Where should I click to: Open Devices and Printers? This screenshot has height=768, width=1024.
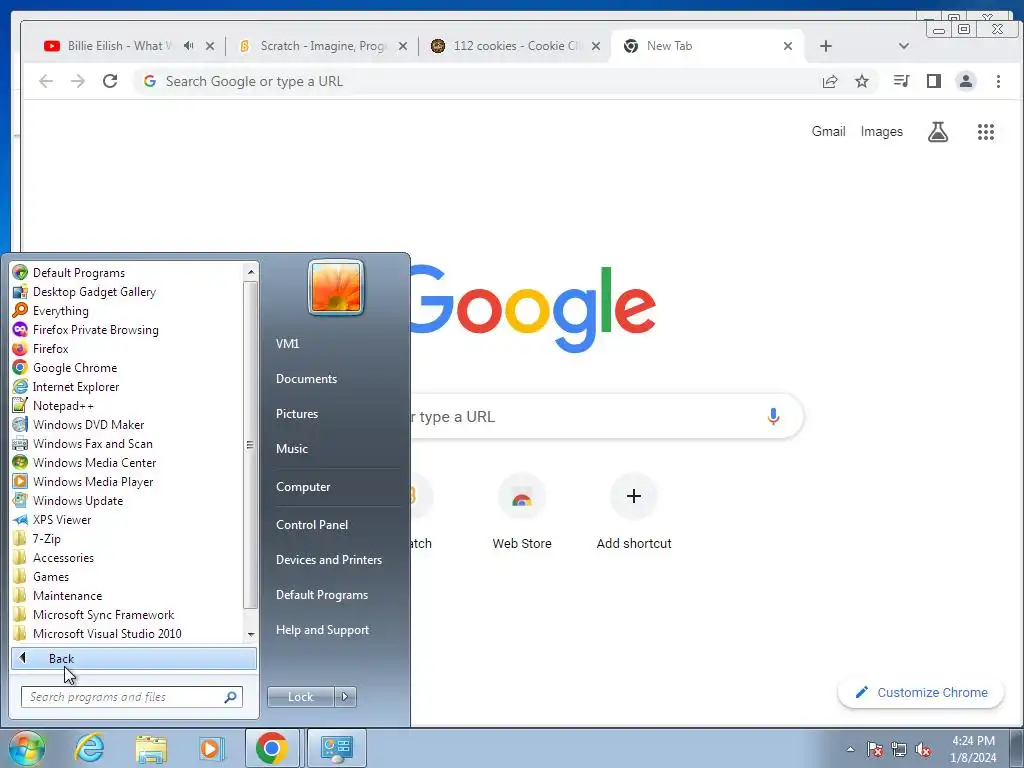[328, 560]
